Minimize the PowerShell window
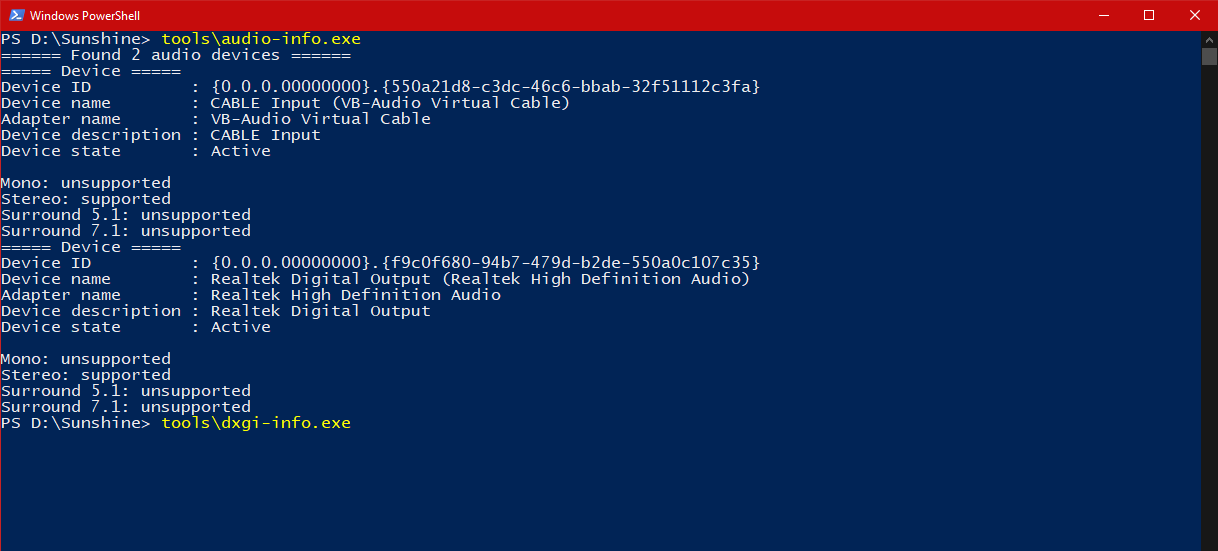Viewport: 1218px width, 551px height. pyautogui.click(x=1103, y=15)
